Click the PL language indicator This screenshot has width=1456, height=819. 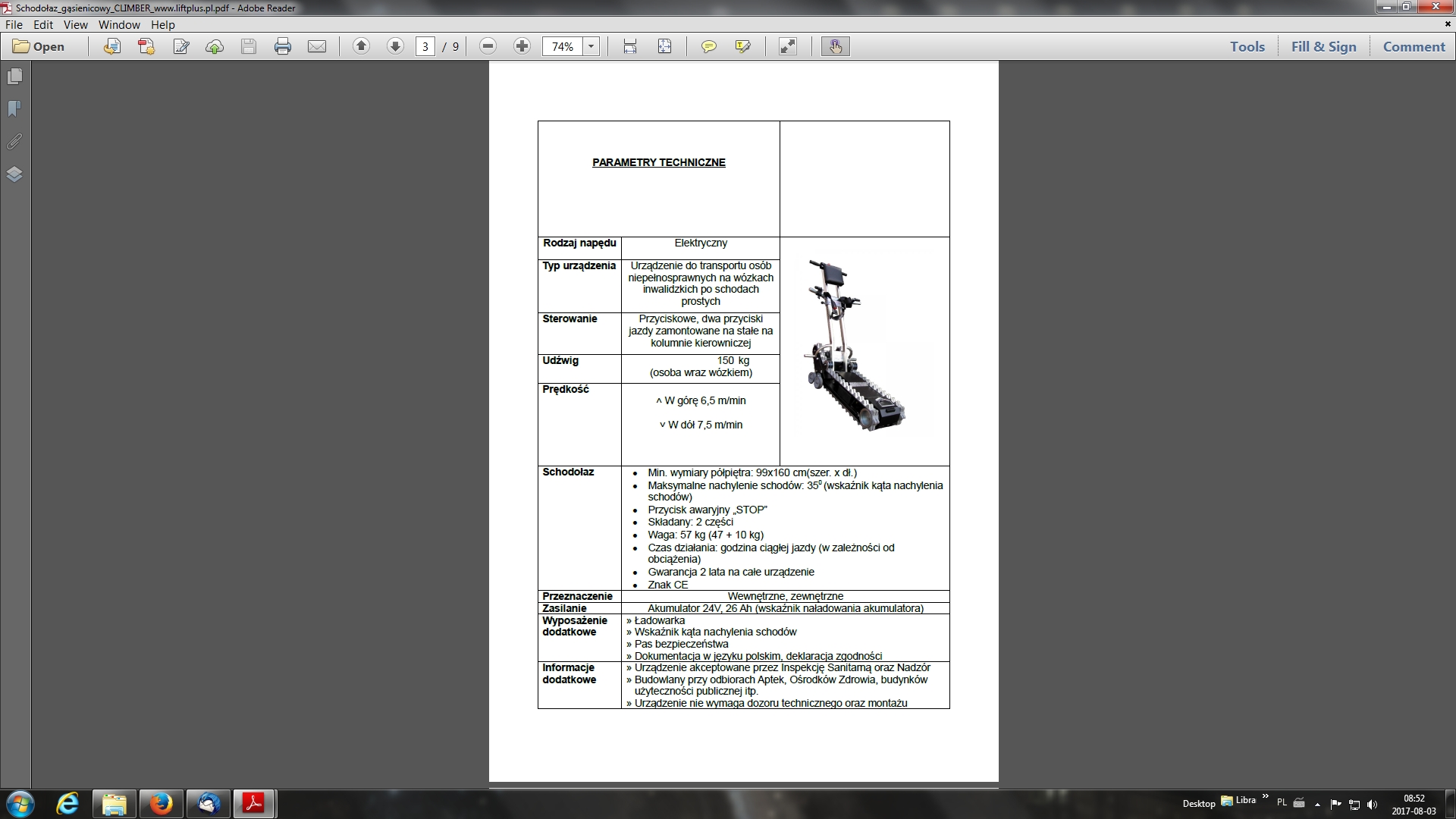1282,802
